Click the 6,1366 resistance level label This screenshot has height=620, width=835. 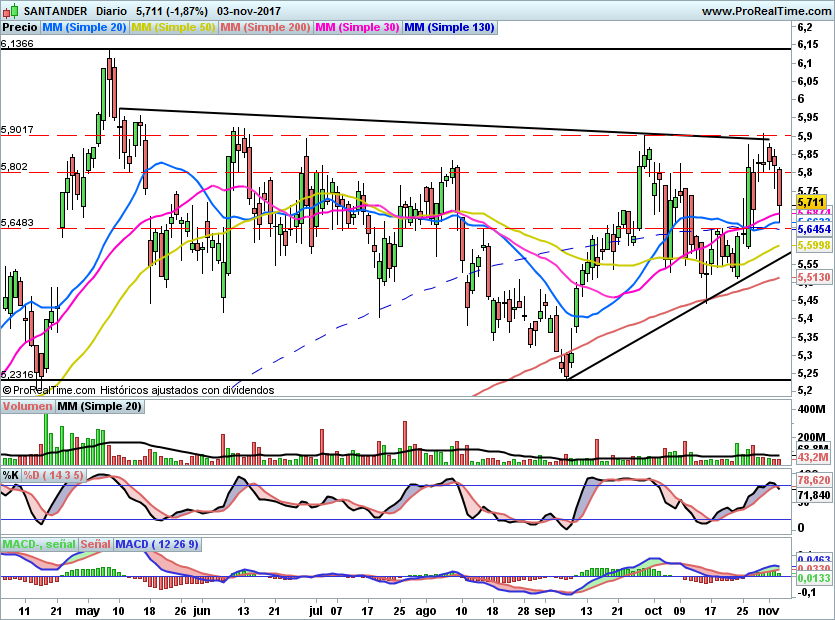pos(17,44)
